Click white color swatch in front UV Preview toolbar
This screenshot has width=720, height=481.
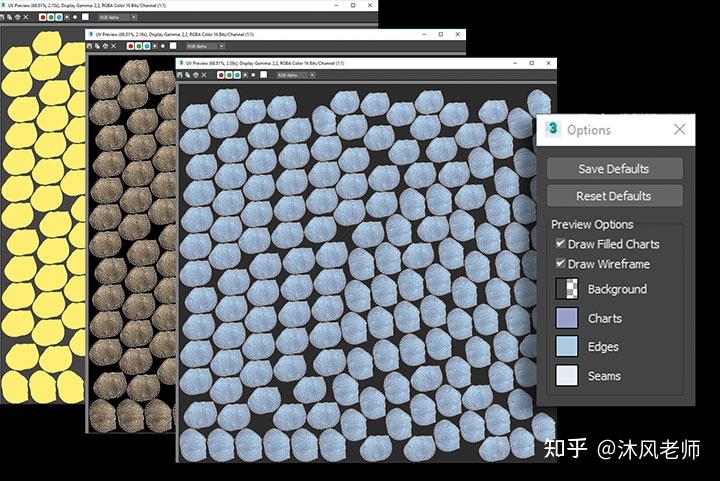[264, 74]
